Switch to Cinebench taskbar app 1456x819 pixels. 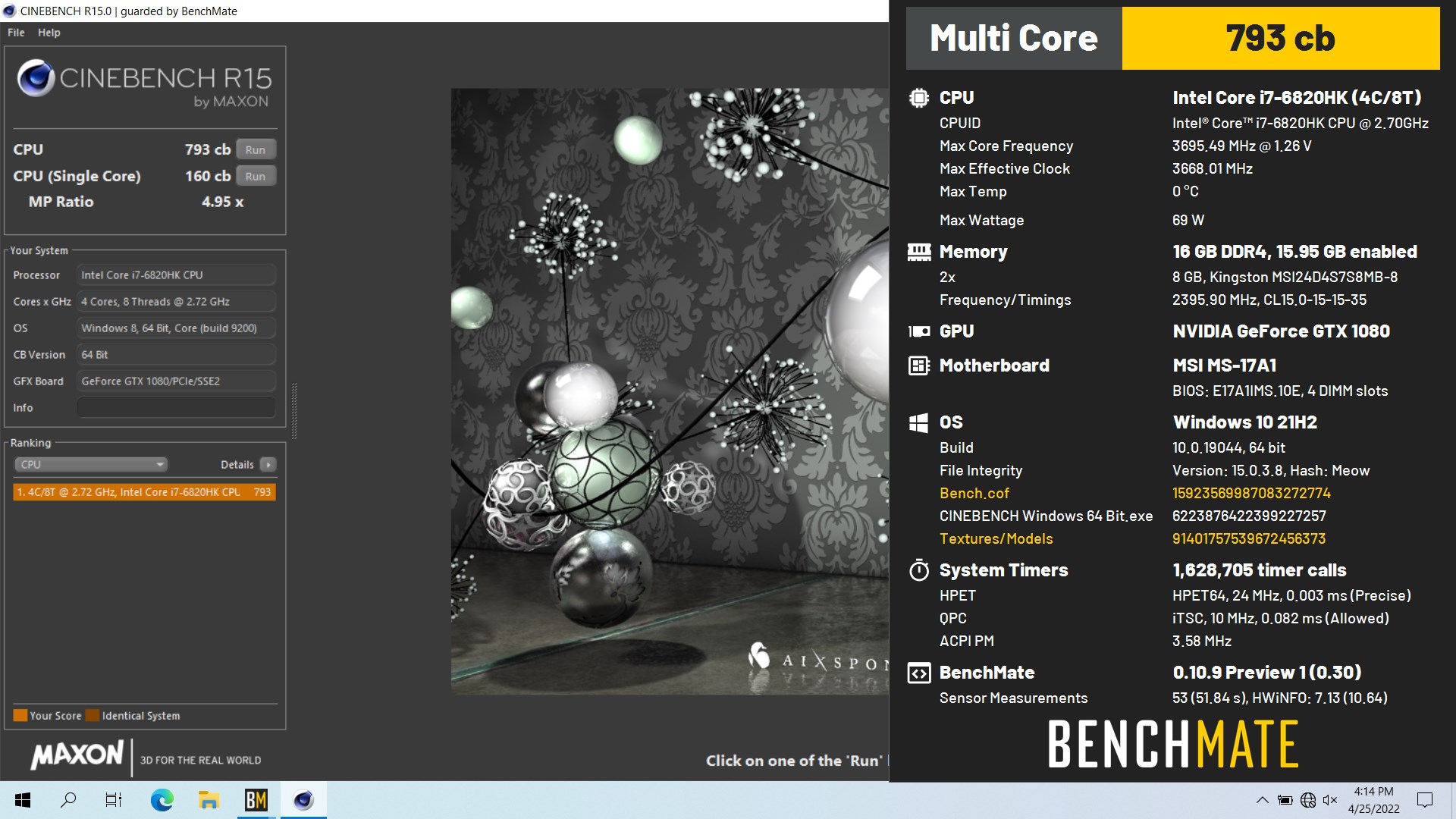[303, 800]
